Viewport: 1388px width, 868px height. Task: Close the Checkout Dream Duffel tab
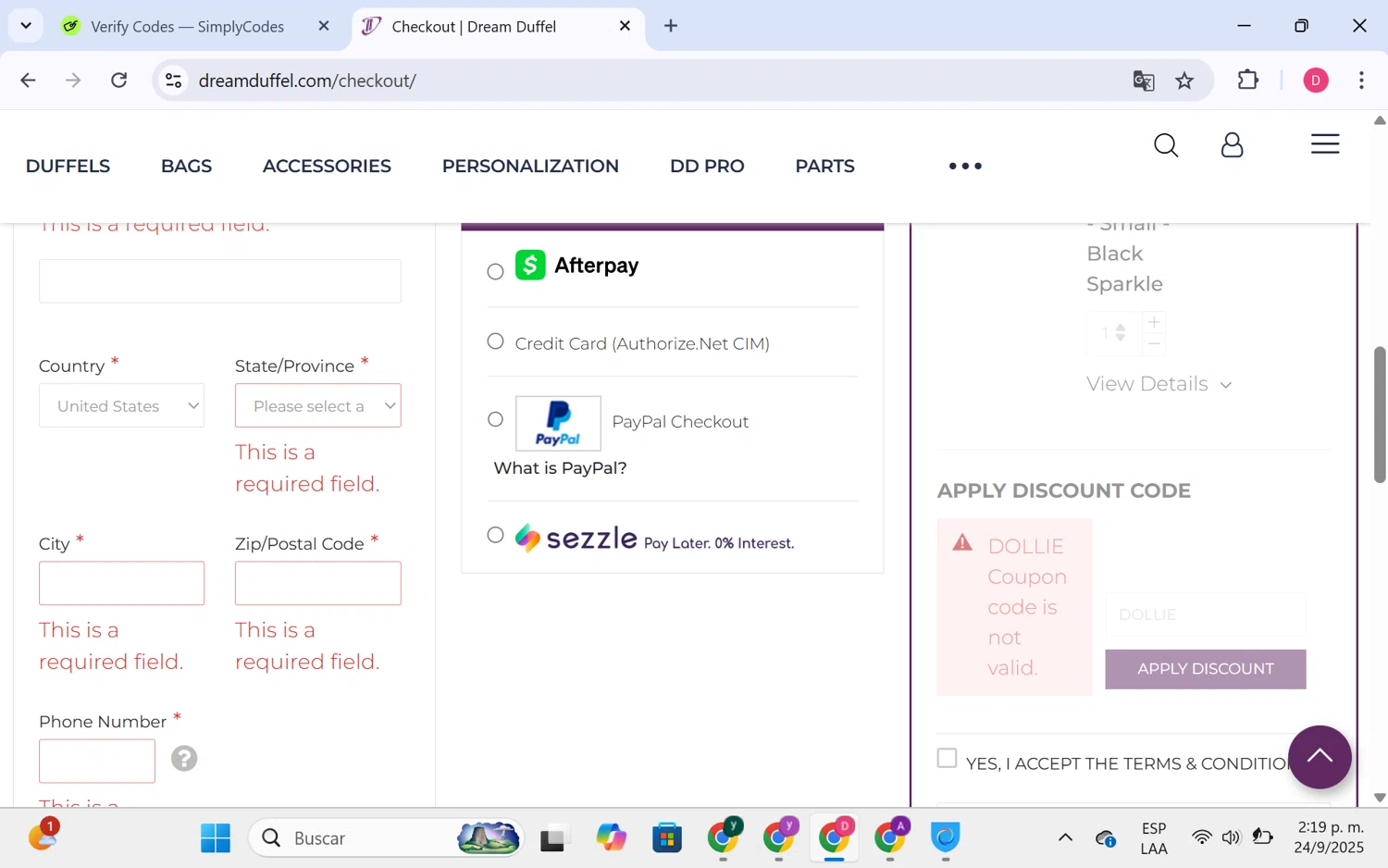point(626,26)
